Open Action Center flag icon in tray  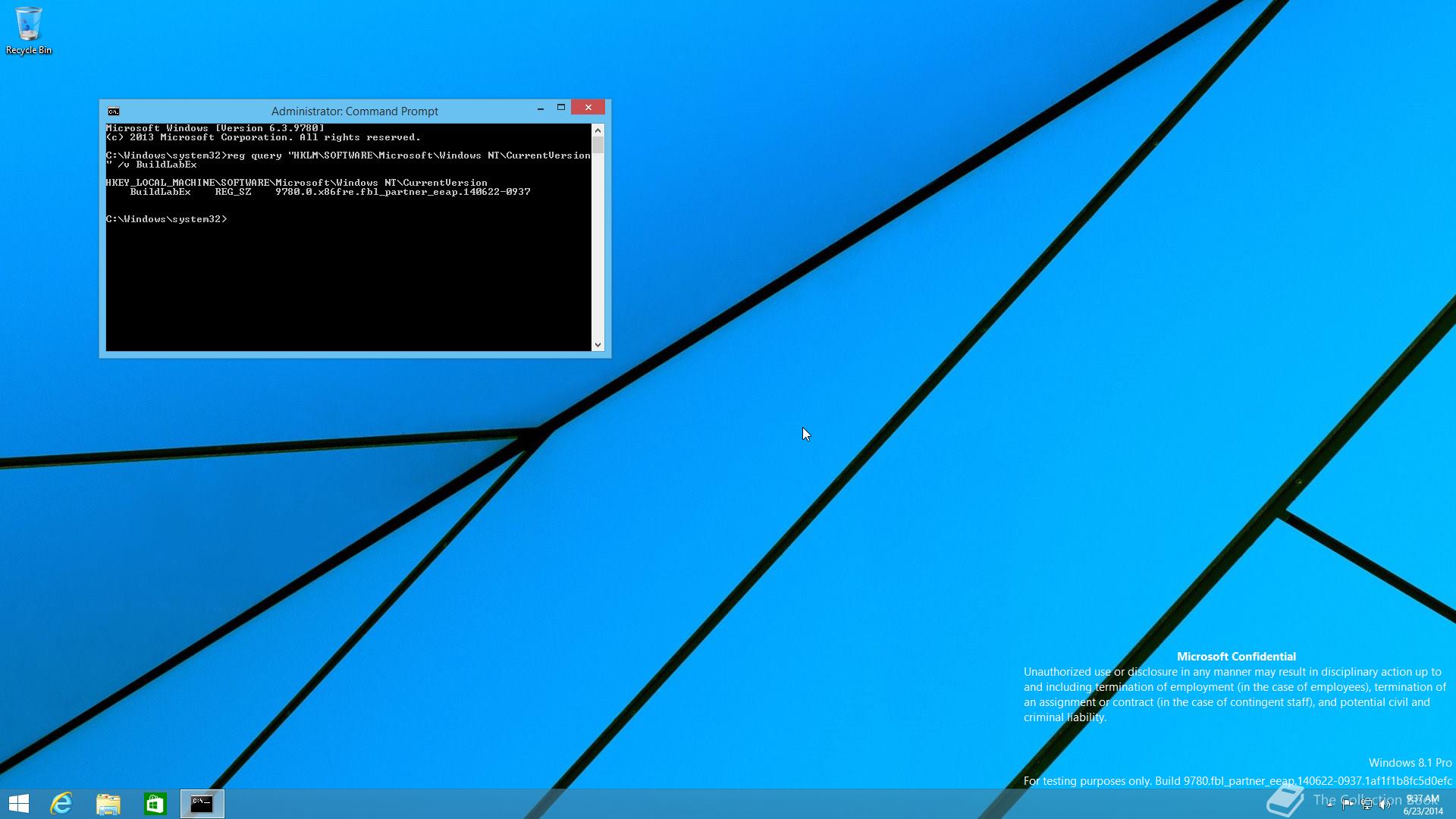point(1348,805)
